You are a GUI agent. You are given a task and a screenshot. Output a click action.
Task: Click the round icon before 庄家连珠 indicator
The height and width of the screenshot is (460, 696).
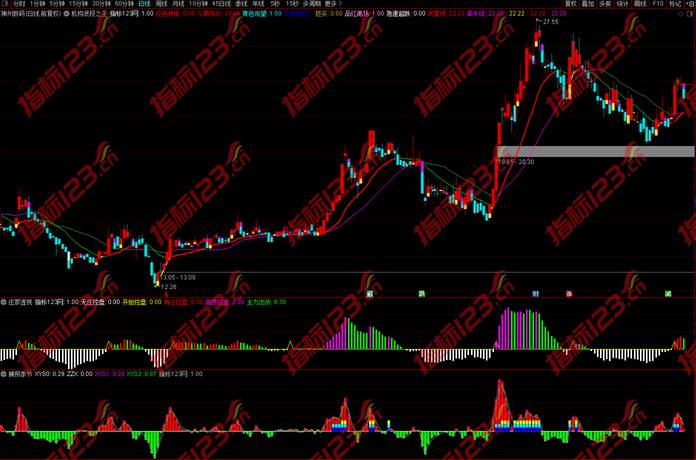pyautogui.click(x=4, y=301)
